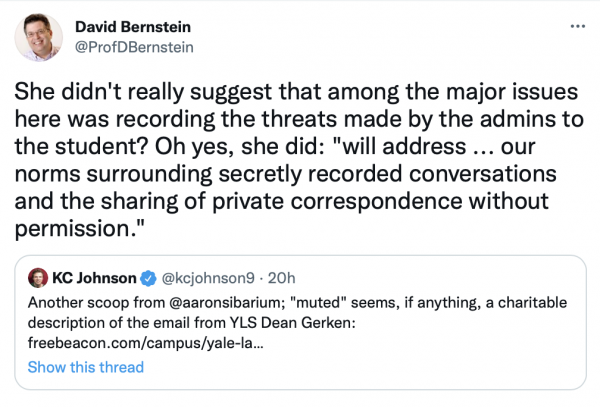Screen dimensions: 600x407
Task: Click the KC Johnson name in quote
Action: [x=95, y=274]
